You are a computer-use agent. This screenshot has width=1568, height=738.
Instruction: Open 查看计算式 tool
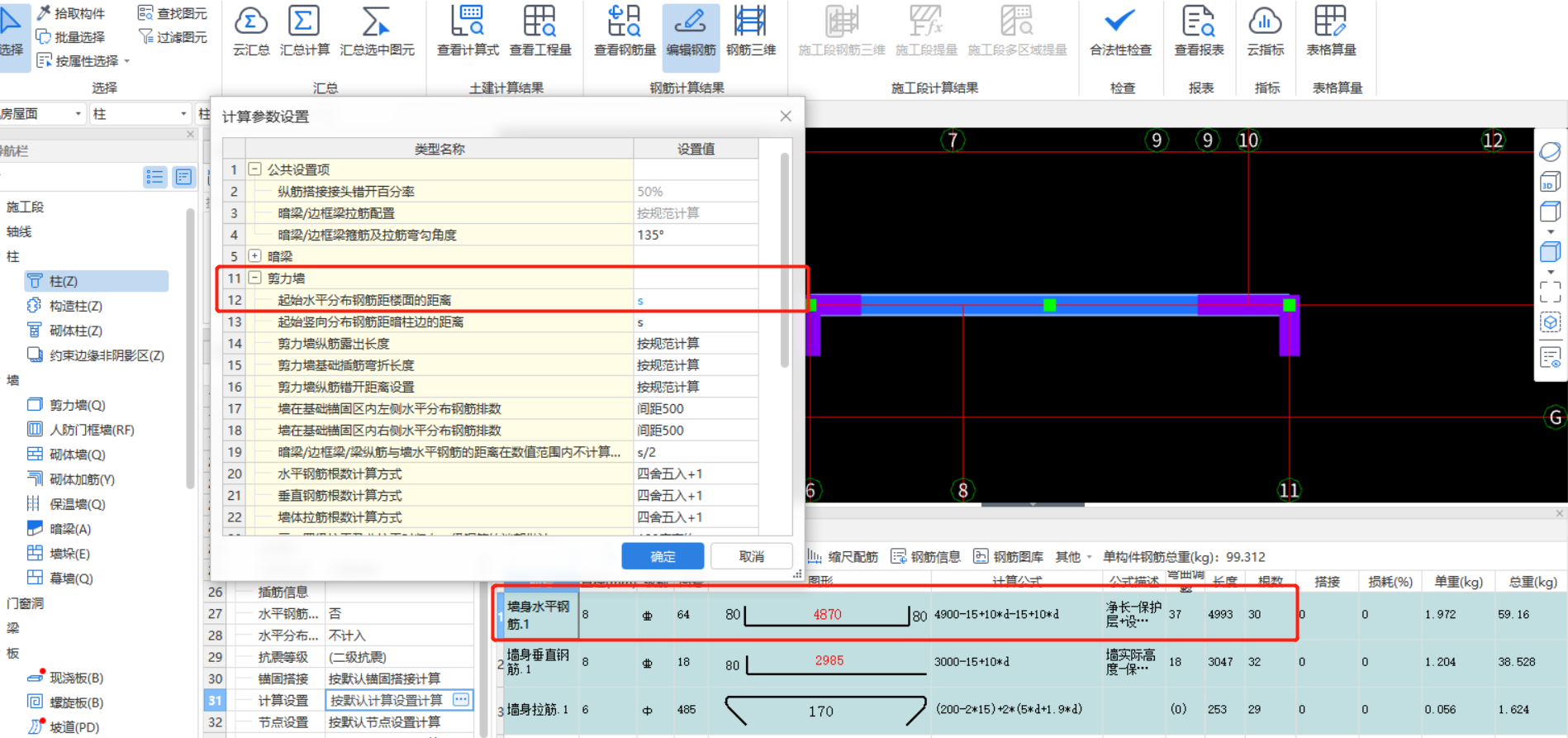[x=468, y=31]
